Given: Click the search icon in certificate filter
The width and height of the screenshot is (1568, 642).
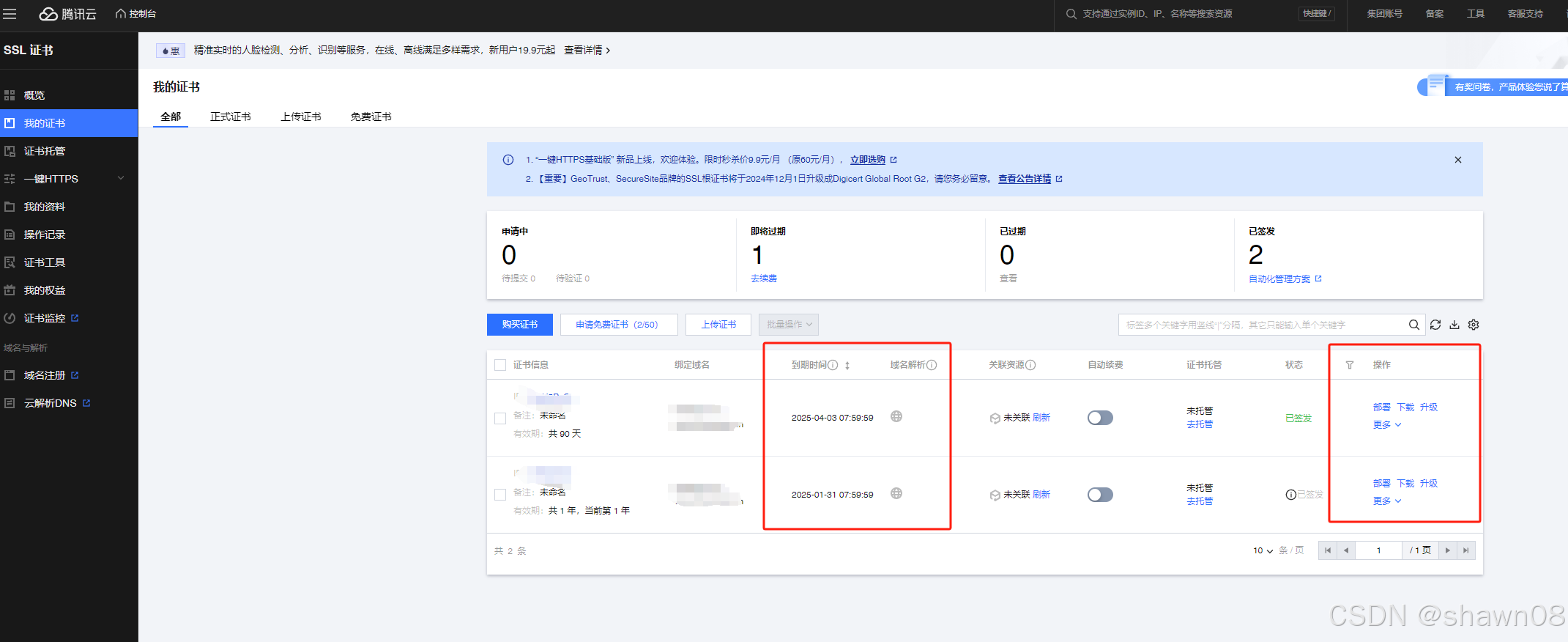Looking at the screenshot, I should click(1414, 325).
